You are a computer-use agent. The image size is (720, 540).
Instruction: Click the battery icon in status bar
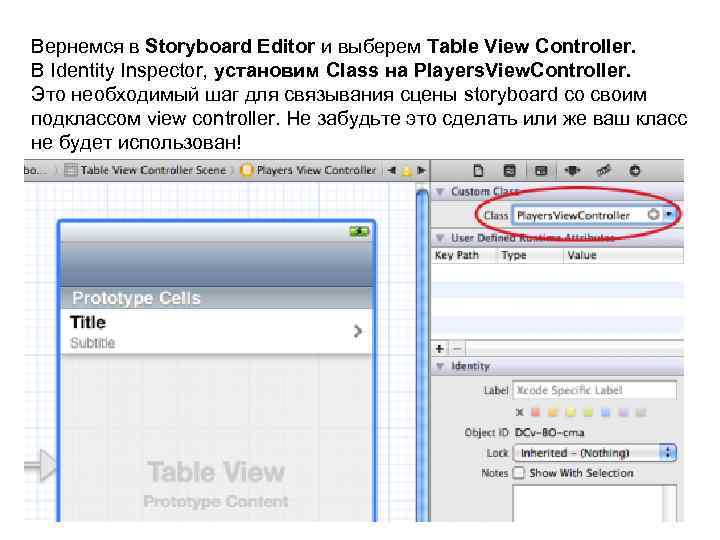(359, 231)
